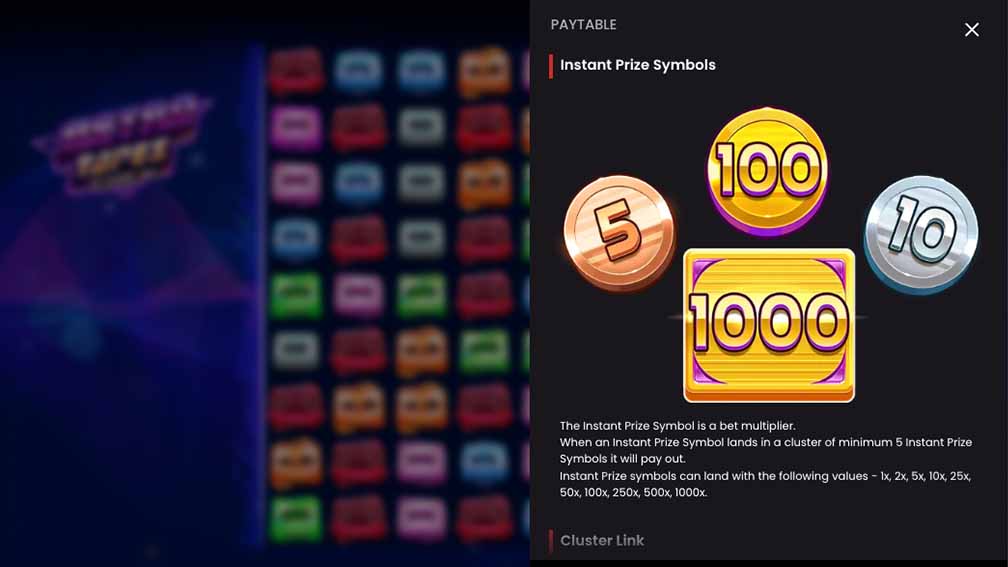Click the second-row pink cassette tile
Viewport: 1008px width, 567px height.
(296, 127)
